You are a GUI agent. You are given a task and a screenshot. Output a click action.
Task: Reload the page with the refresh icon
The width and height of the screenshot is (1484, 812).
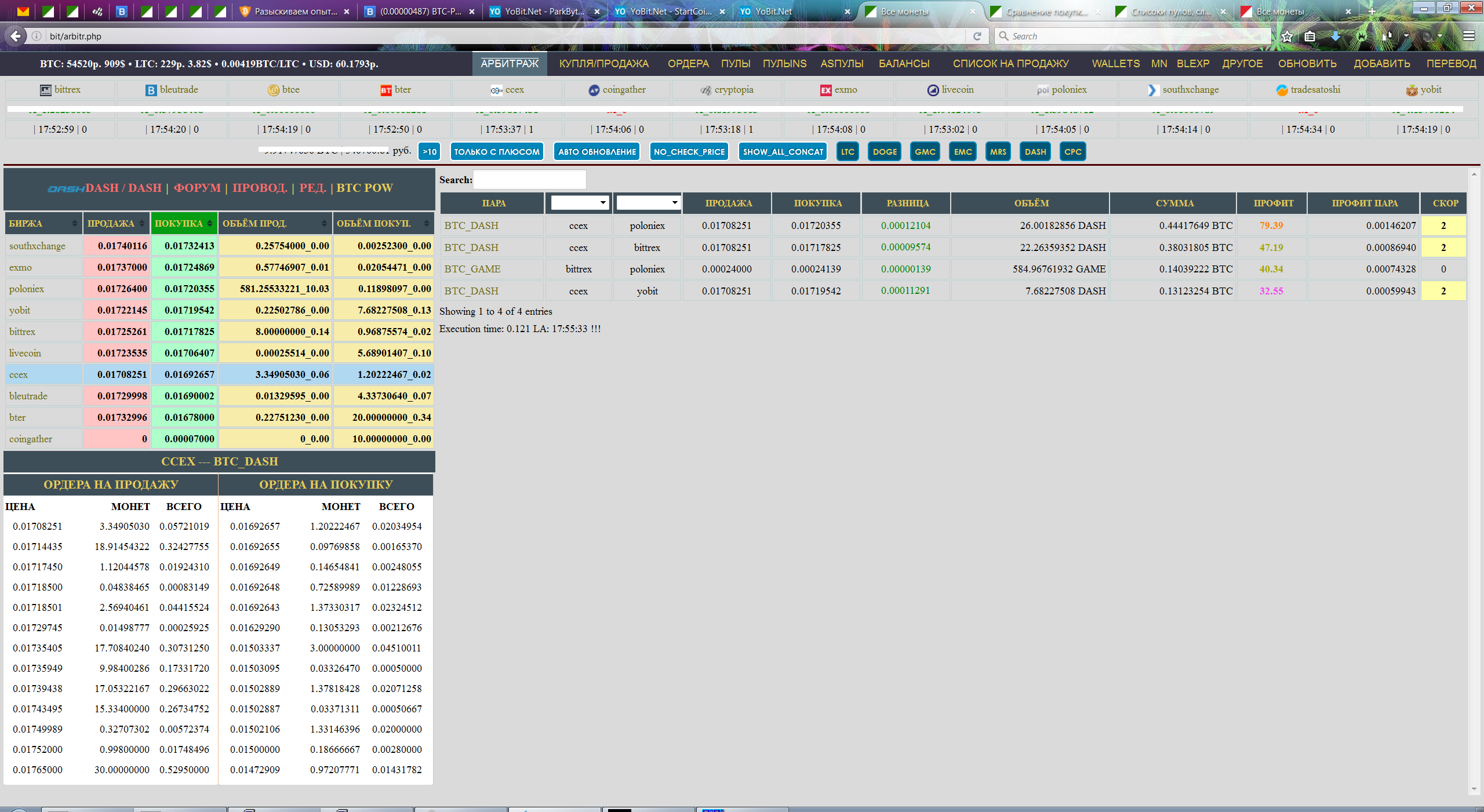tap(977, 36)
